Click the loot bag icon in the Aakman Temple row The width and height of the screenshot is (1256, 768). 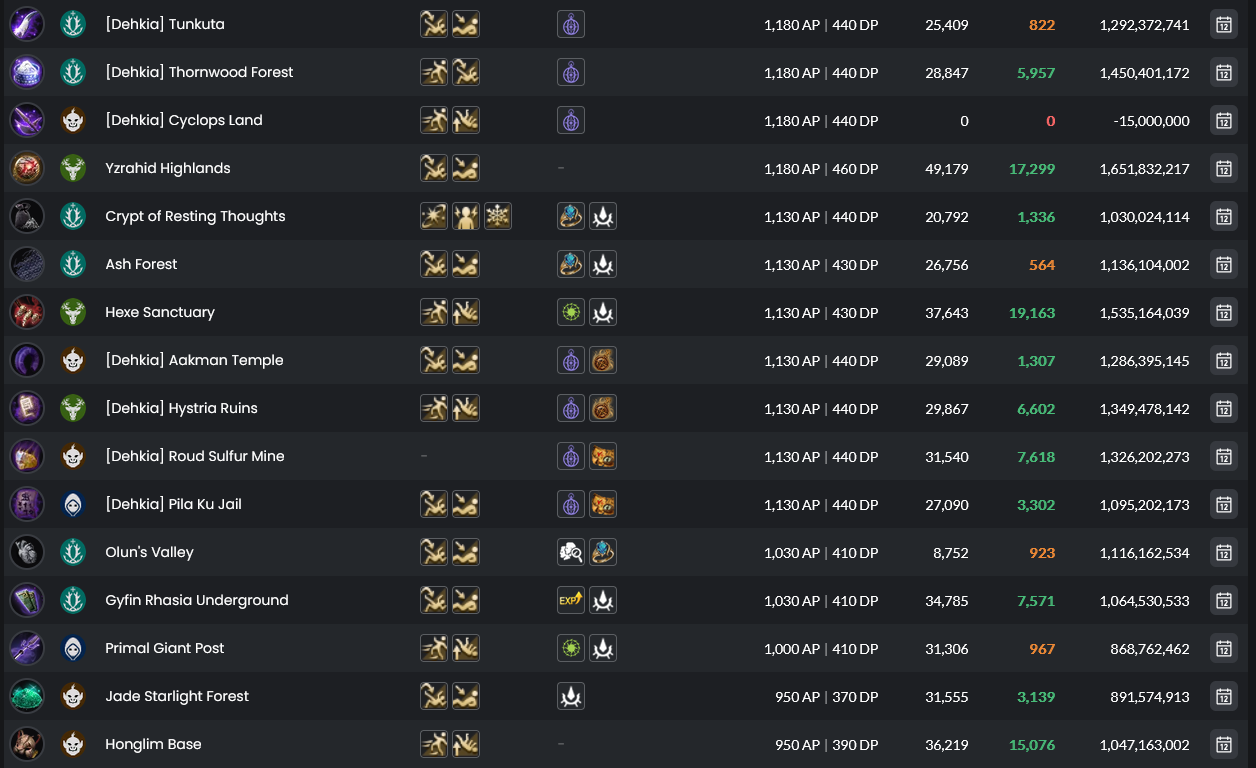tap(603, 360)
